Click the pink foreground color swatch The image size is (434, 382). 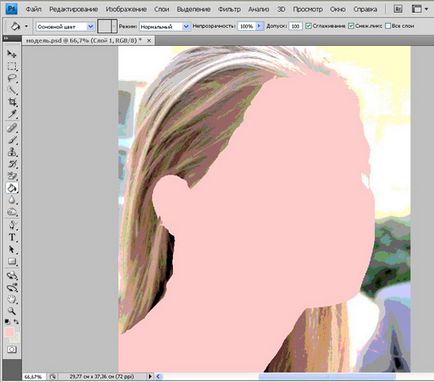[x=9, y=332]
